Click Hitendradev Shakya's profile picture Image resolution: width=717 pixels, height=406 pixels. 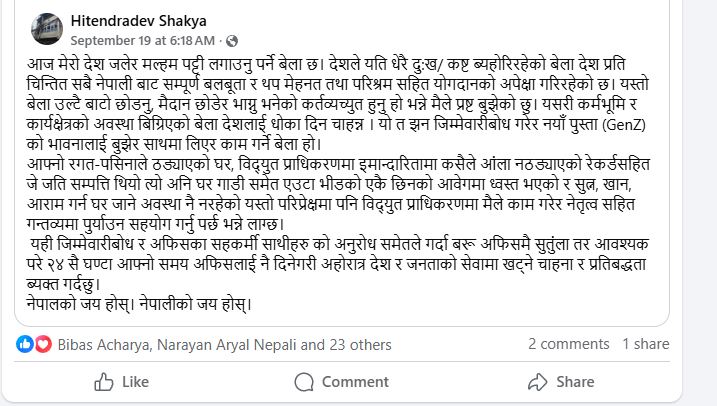pyautogui.click(x=47, y=29)
